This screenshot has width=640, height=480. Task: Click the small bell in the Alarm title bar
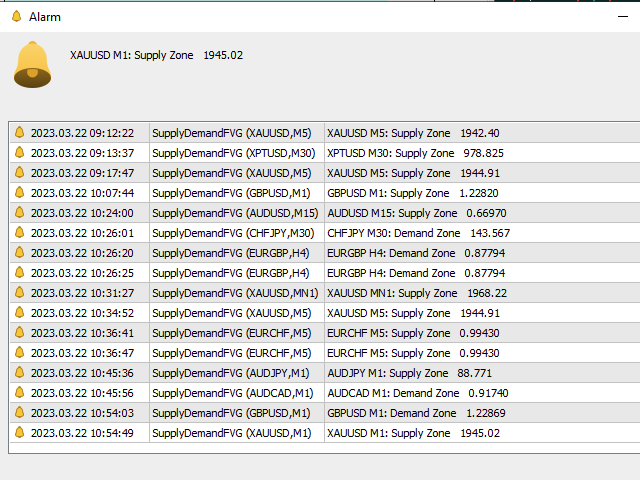click(16, 17)
